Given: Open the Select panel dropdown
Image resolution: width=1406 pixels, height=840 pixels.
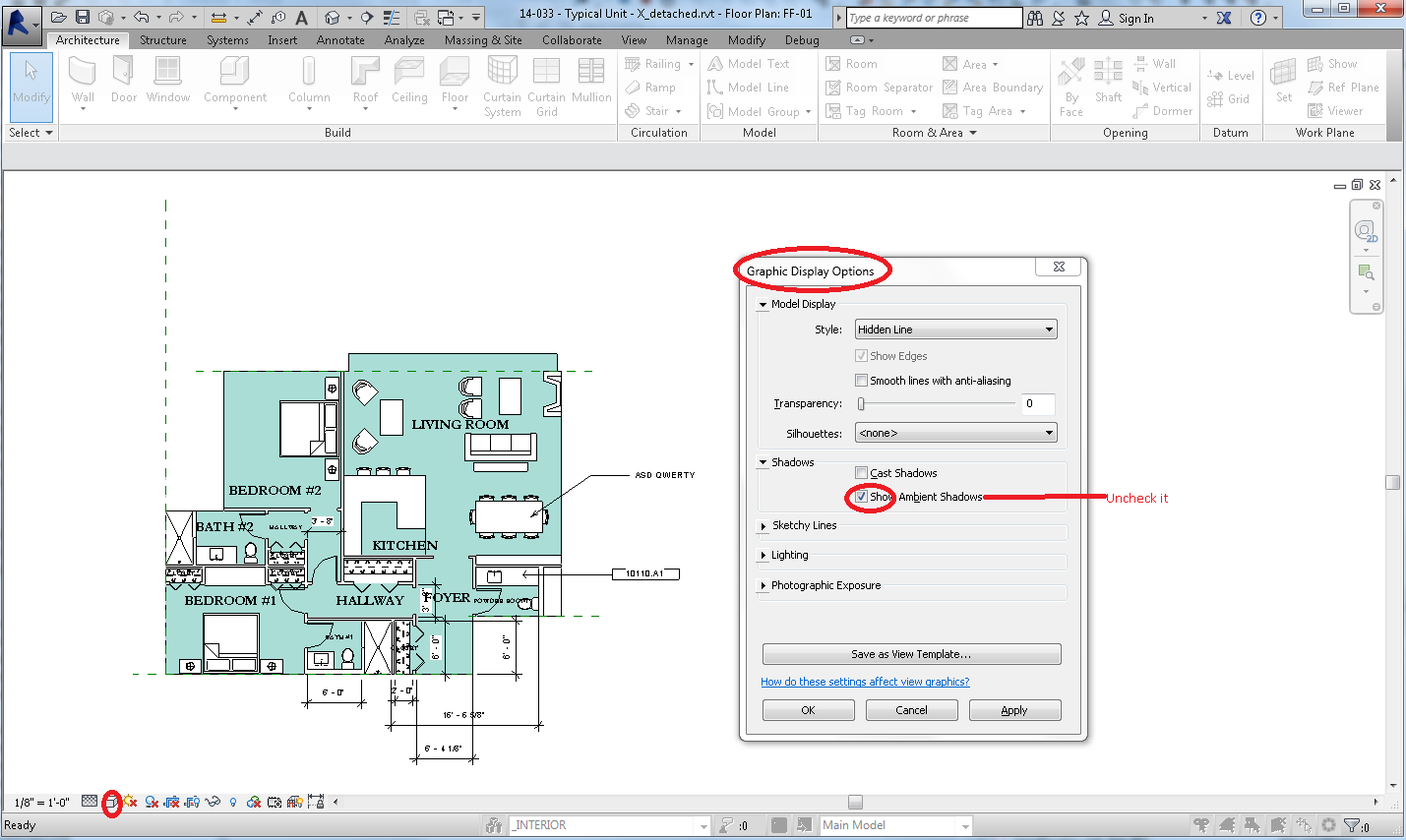Looking at the screenshot, I should [x=30, y=133].
